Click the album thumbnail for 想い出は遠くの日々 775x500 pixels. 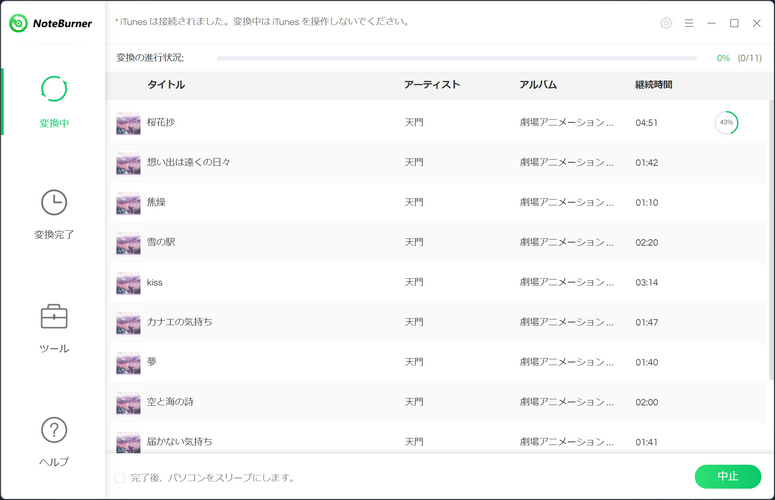pos(129,163)
